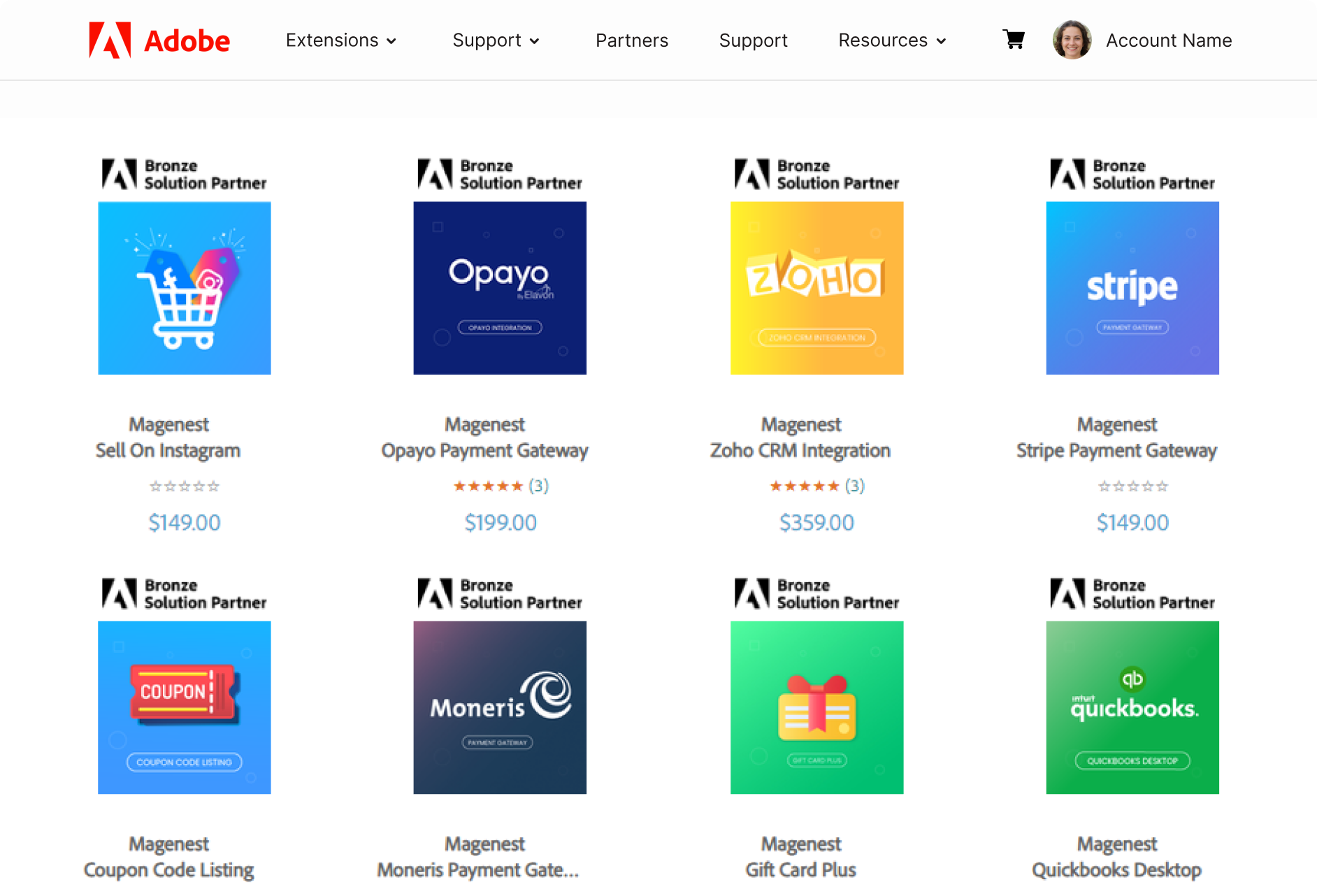The height and width of the screenshot is (896, 1317).
Task: Click Magenest vendor name above Coupon Code Listing
Action: [168, 844]
